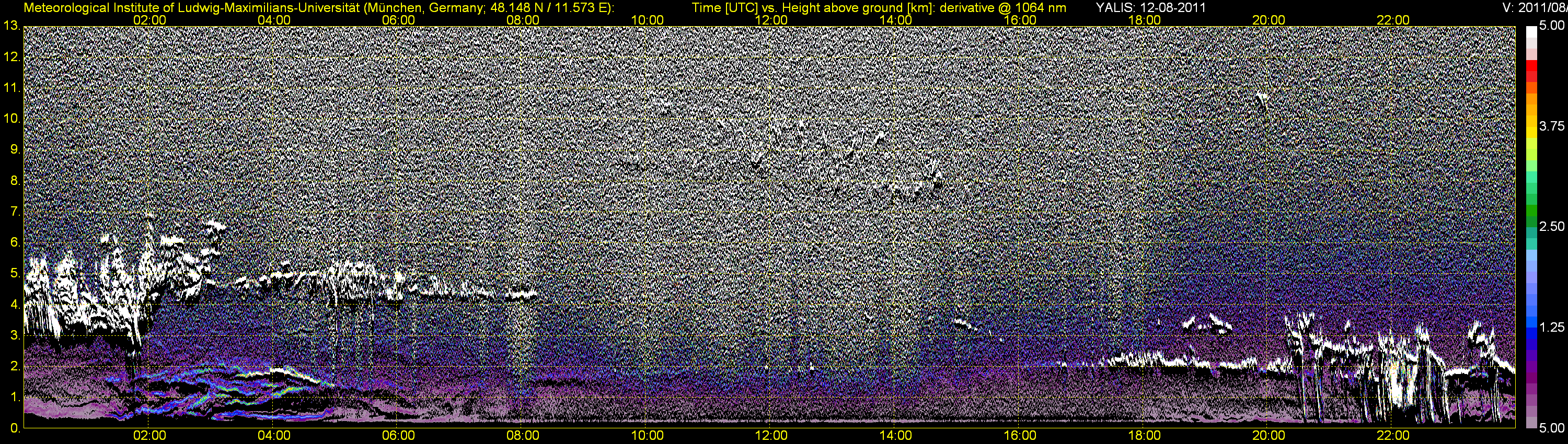Select the 12 km height axis label
Image resolution: width=1568 pixels, height=444 pixels.
coord(11,57)
